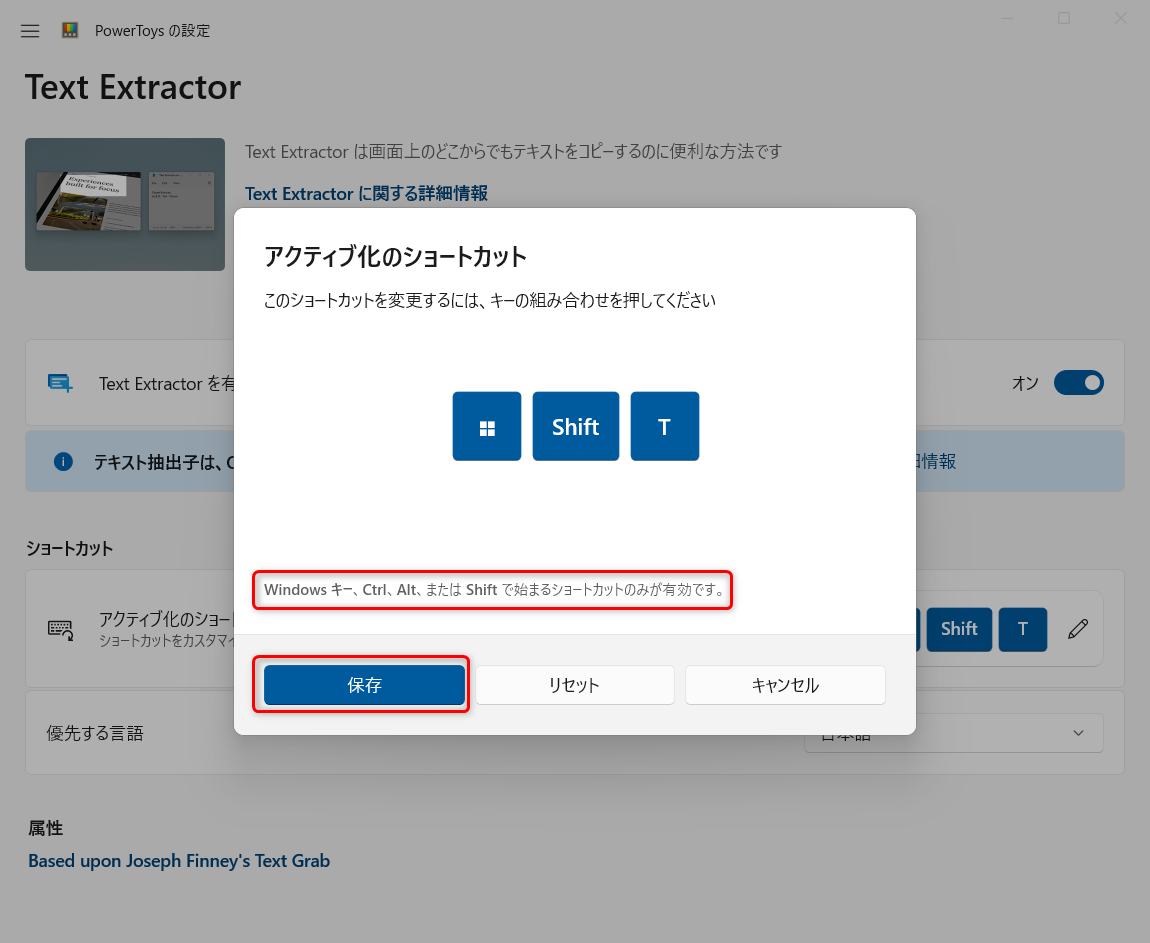Screen dimensions: 1150x943
Task: Click the PowerToys logo in the title bar
Action: click(69, 30)
